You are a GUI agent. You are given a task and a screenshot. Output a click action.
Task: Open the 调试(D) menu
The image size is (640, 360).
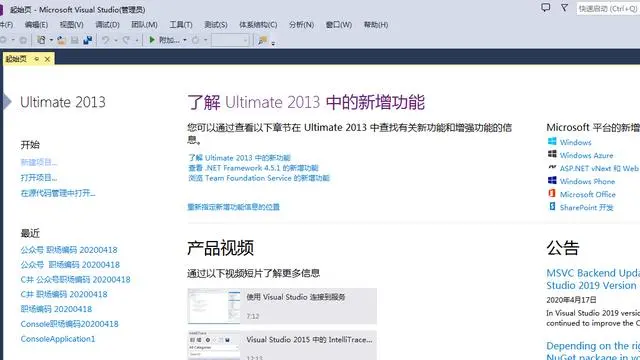click(107, 25)
